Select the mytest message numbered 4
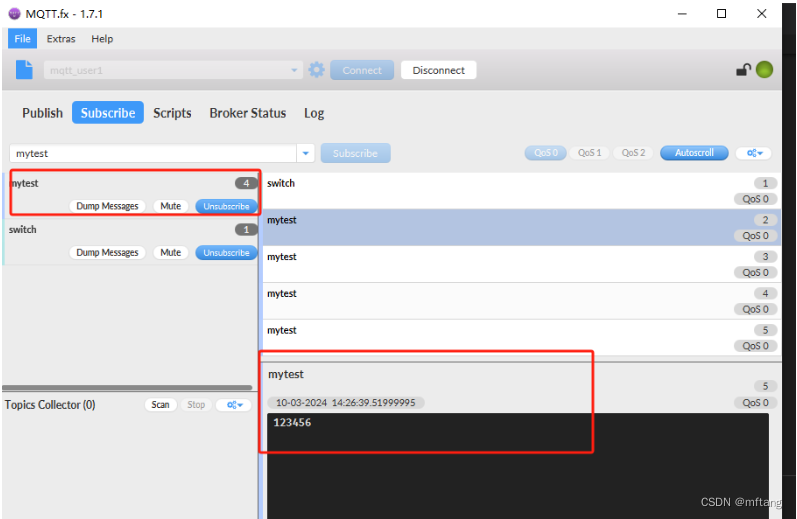 coord(522,301)
